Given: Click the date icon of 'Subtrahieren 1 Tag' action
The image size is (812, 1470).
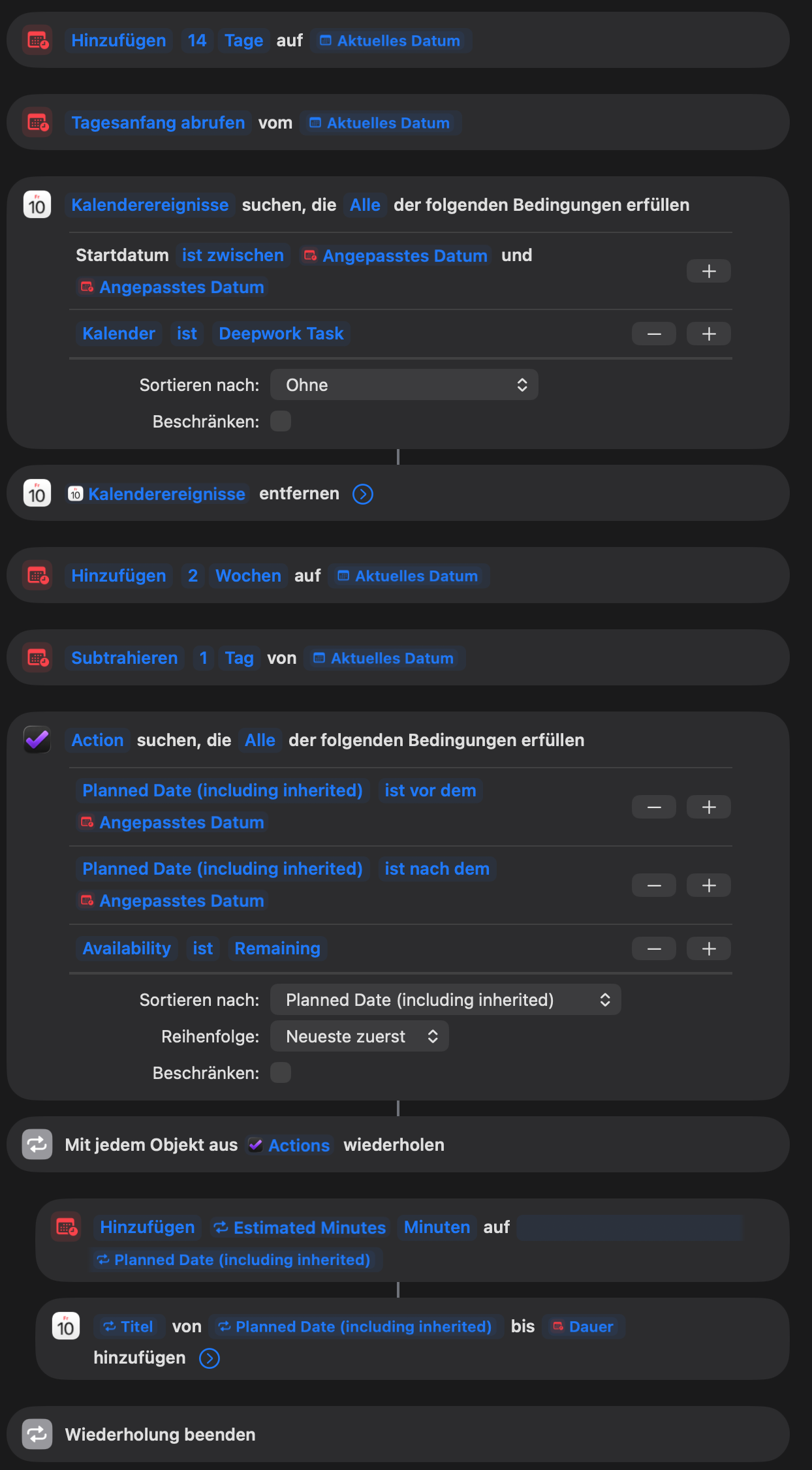Looking at the screenshot, I should pyautogui.click(x=37, y=657).
